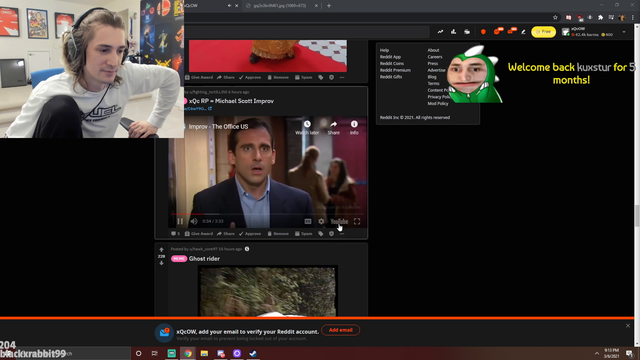Downvote the Ghost rider post
Screen dimensions: 640x360
(x=161, y=263)
